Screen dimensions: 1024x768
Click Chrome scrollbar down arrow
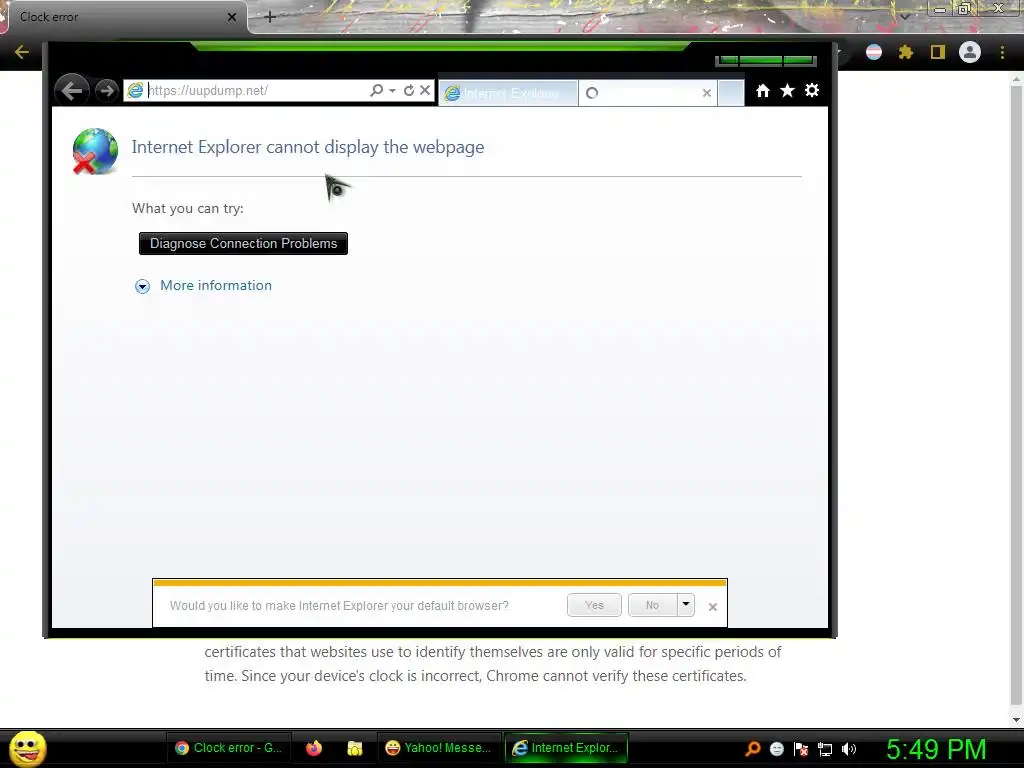(1016, 720)
